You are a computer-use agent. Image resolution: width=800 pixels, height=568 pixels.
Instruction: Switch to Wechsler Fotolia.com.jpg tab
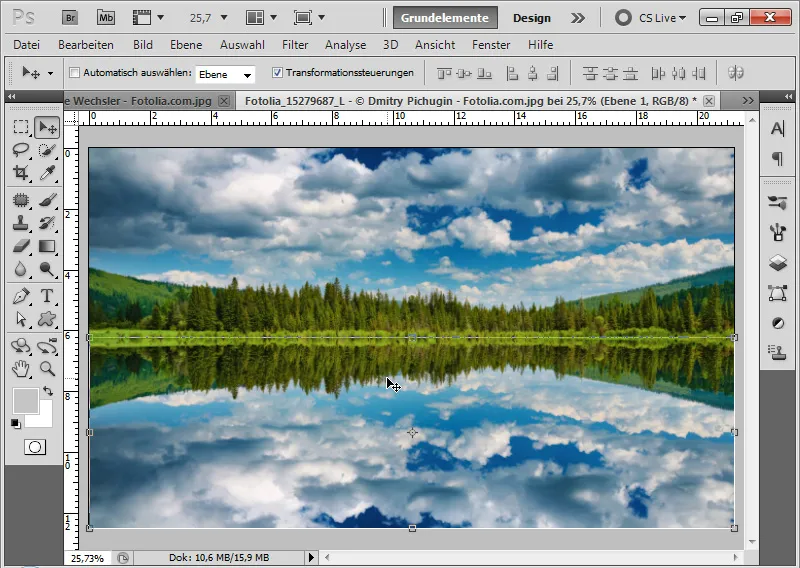point(139,101)
